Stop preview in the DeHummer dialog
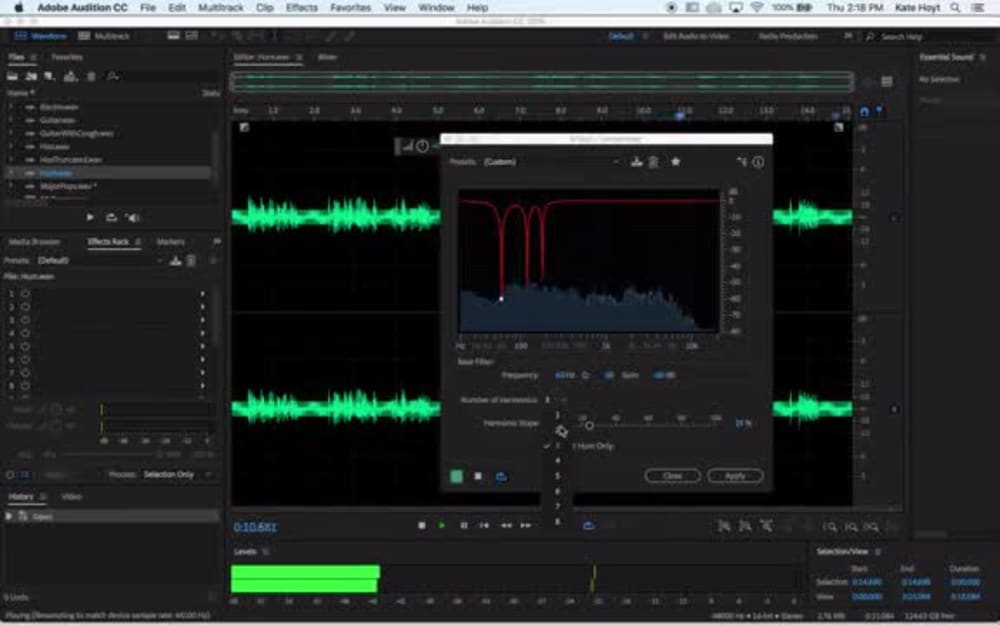 point(478,476)
